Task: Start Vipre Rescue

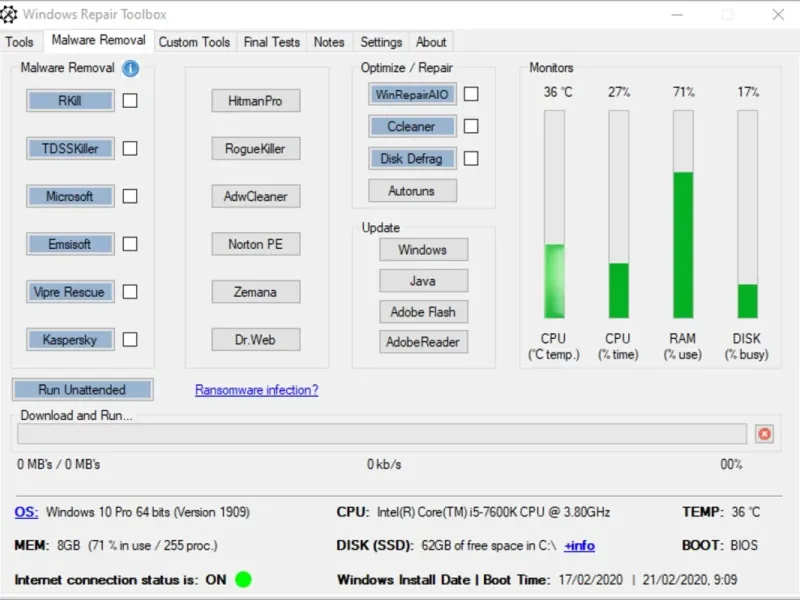Action: coord(70,292)
